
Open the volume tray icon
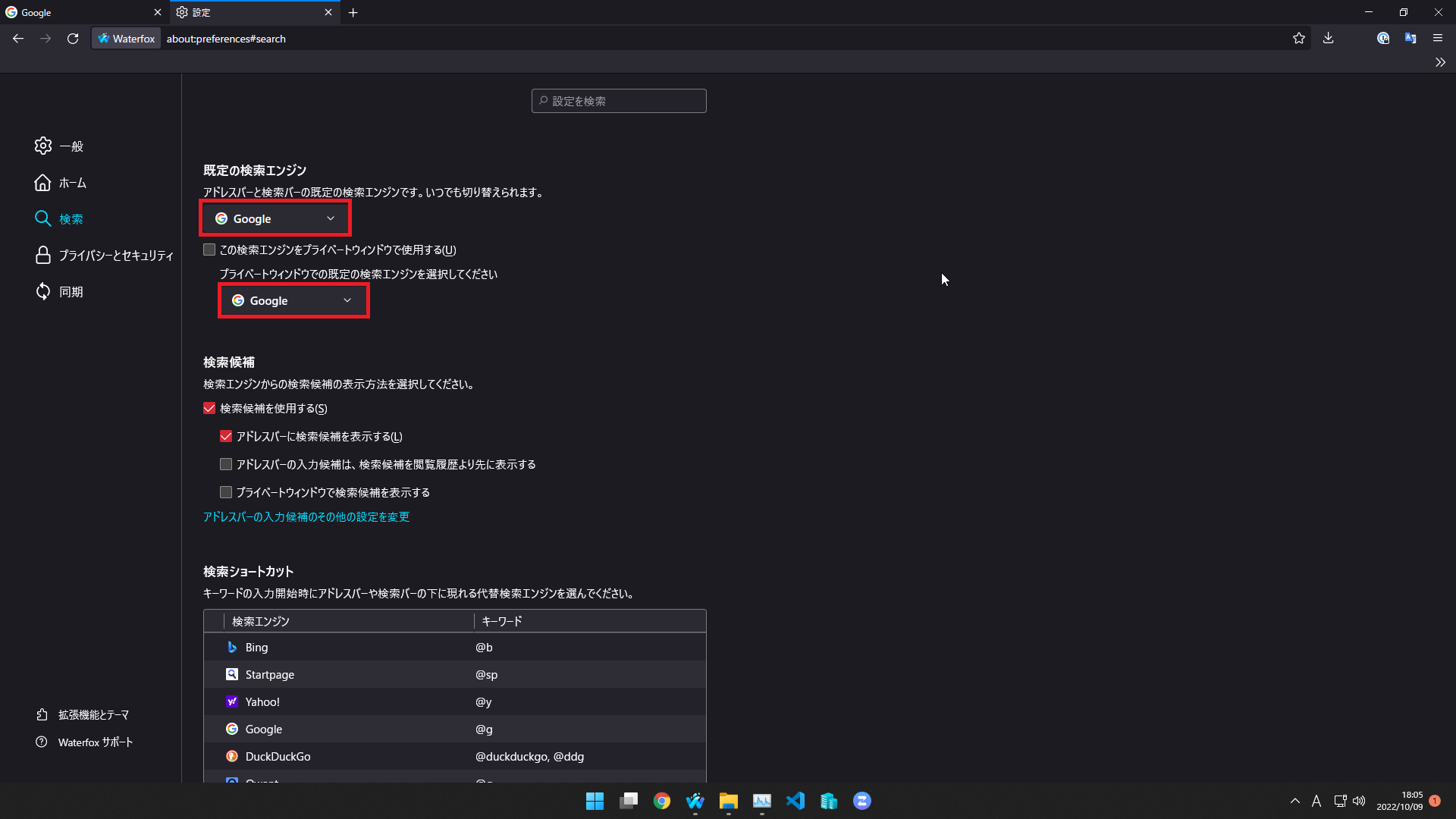(1359, 801)
